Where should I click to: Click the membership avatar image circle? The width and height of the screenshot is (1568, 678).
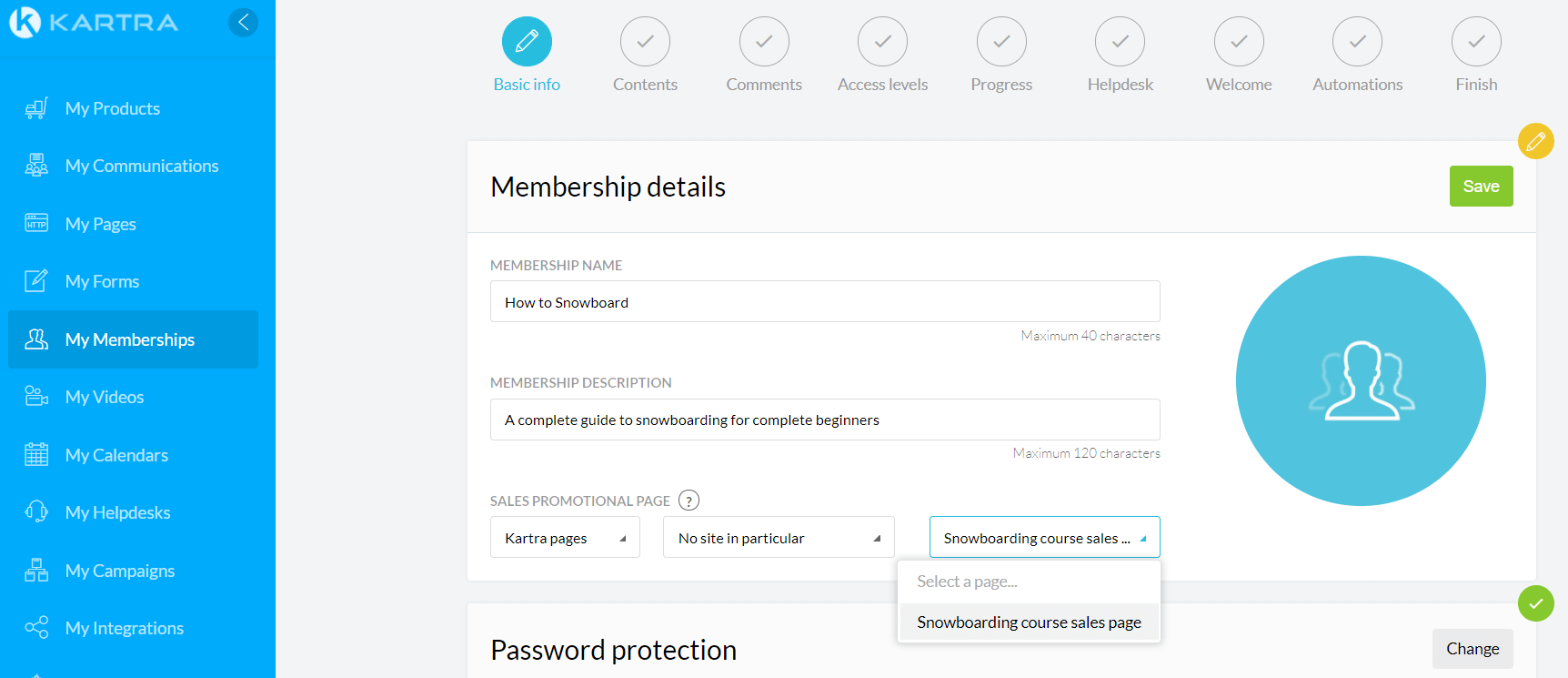click(x=1361, y=380)
